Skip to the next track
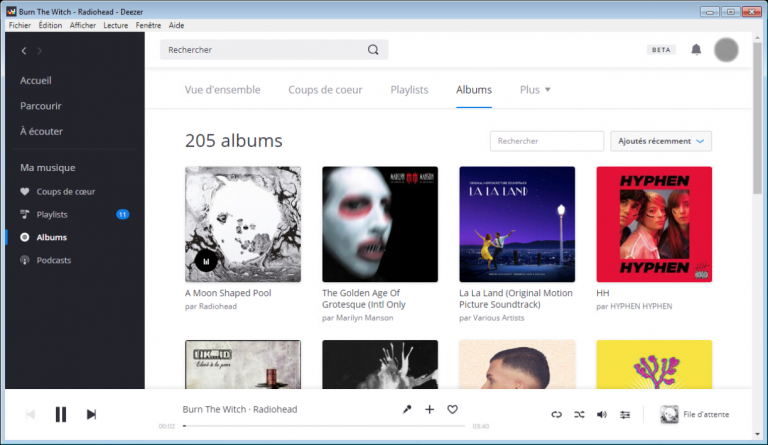The width and height of the screenshot is (768, 445). [x=91, y=414]
